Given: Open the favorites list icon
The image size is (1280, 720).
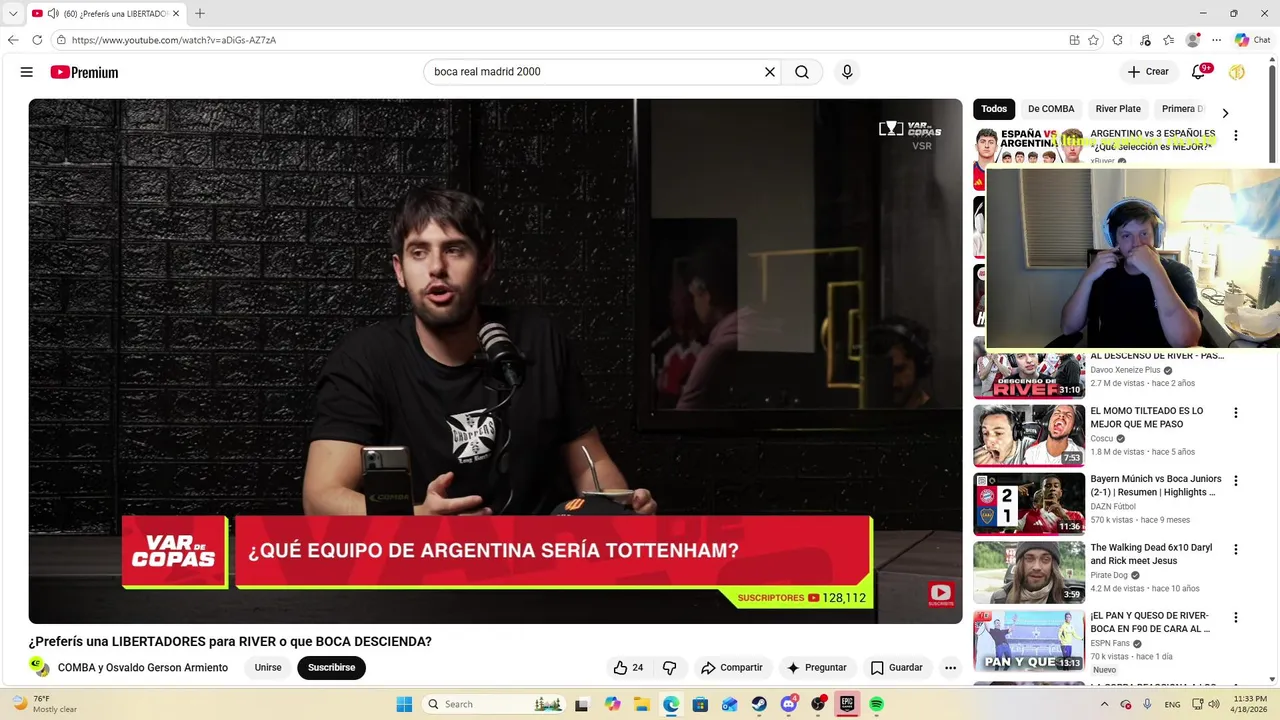Looking at the screenshot, I should [x=1168, y=40].
